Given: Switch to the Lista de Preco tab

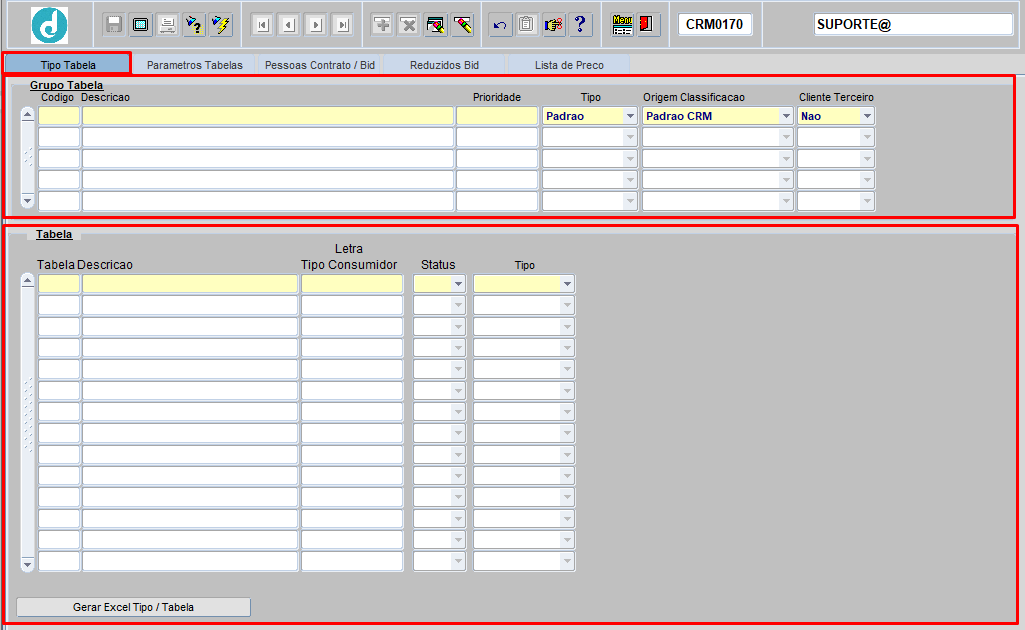Looking at the screenshot, I should pyautogui.click(x=569, y=65).
